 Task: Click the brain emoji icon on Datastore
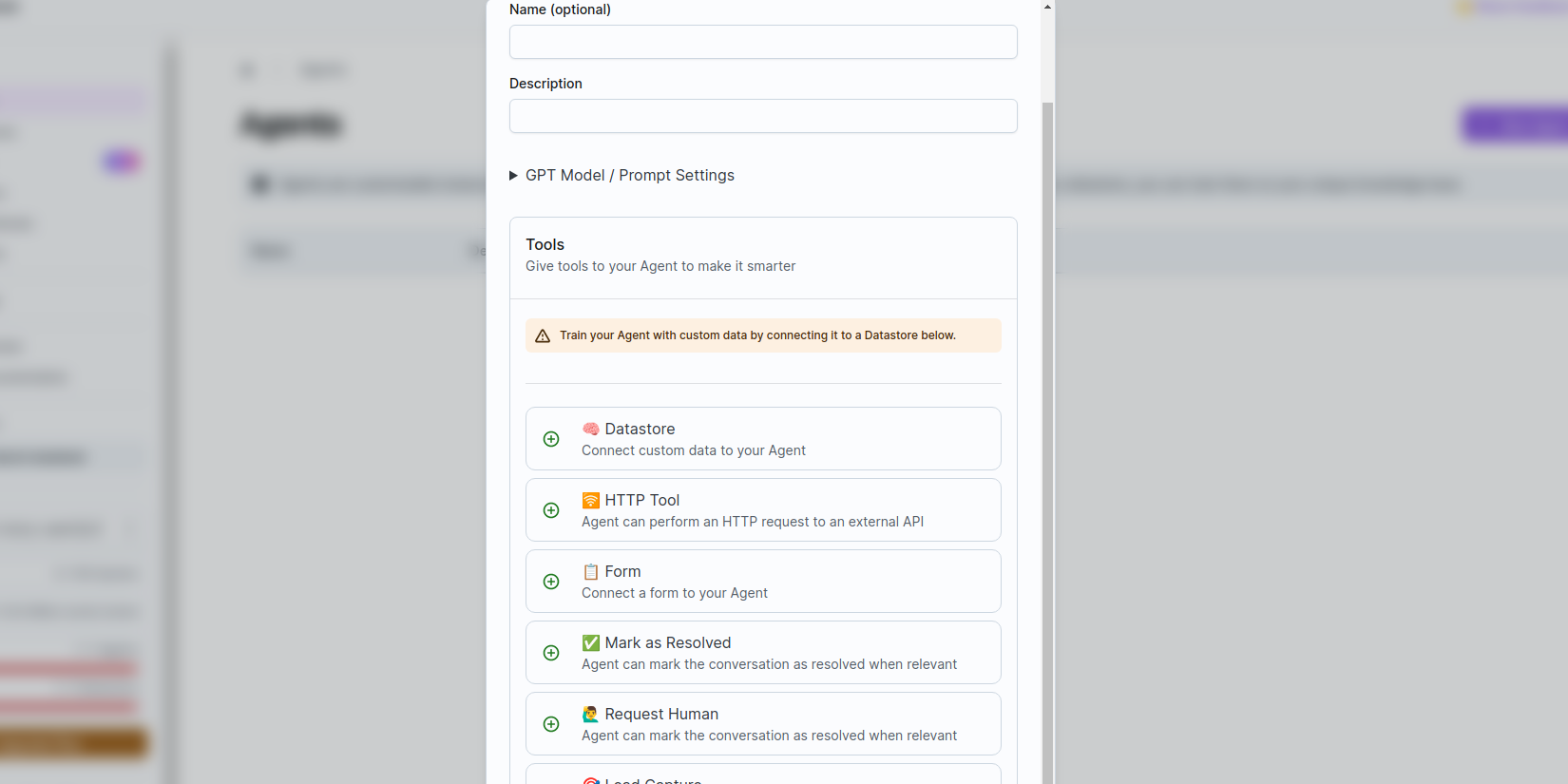[591, 430]
